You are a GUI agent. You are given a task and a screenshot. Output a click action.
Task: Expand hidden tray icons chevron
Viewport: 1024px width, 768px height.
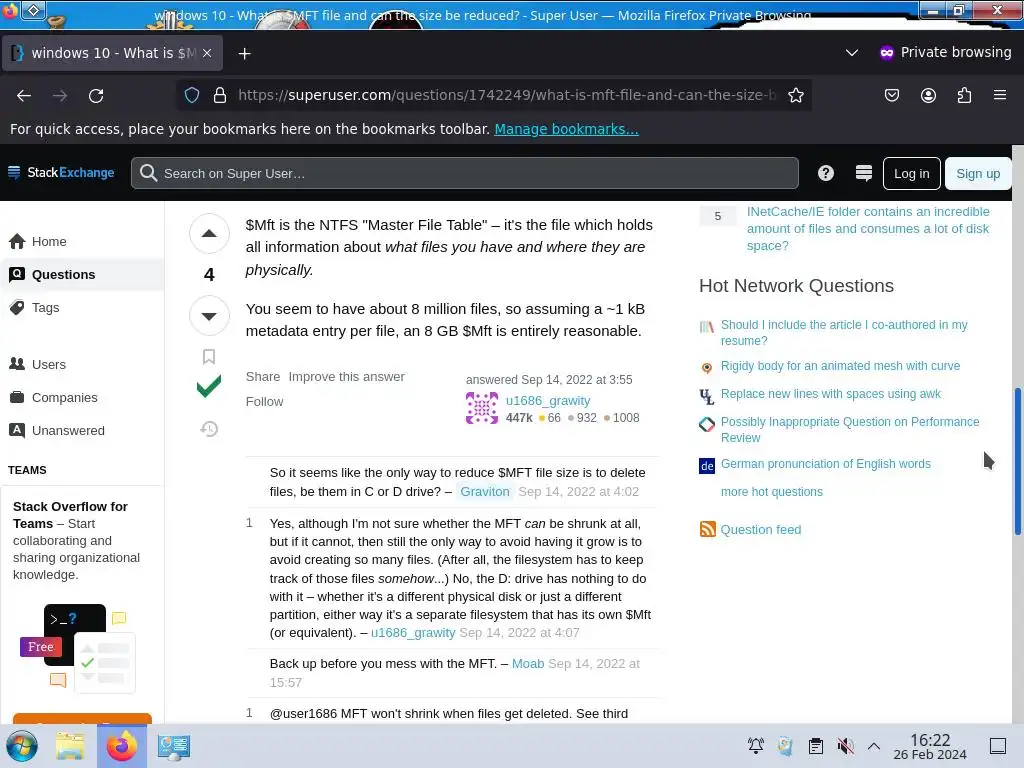[x=874, y=746]
